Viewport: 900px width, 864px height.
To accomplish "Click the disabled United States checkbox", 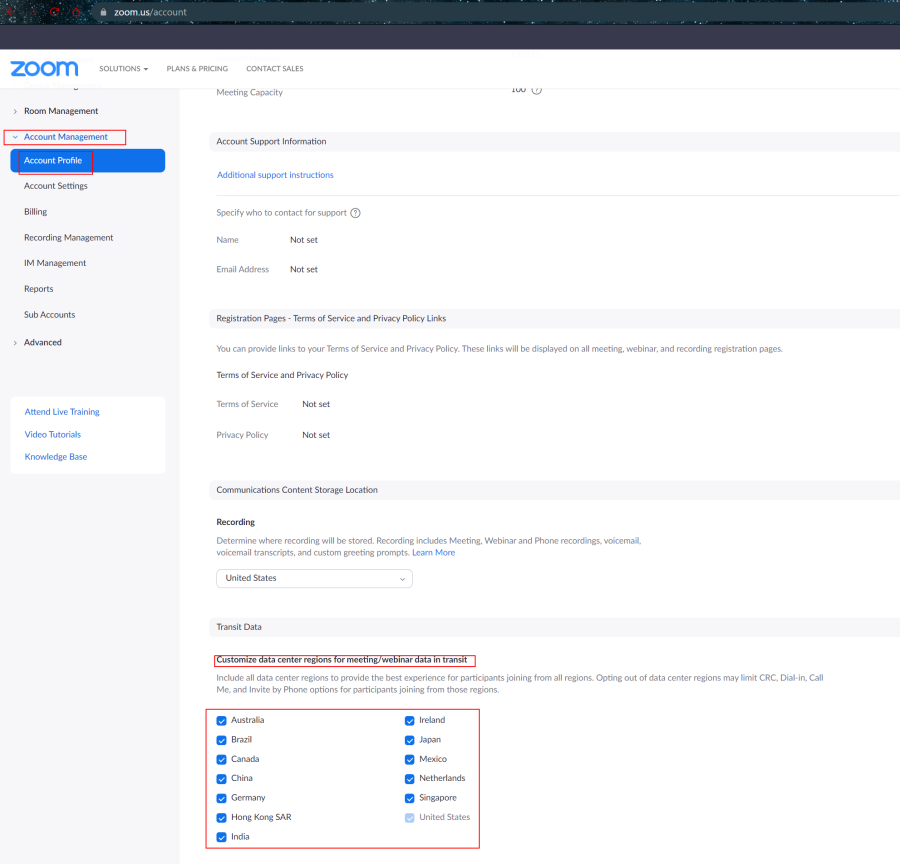I will click(410, 818).
